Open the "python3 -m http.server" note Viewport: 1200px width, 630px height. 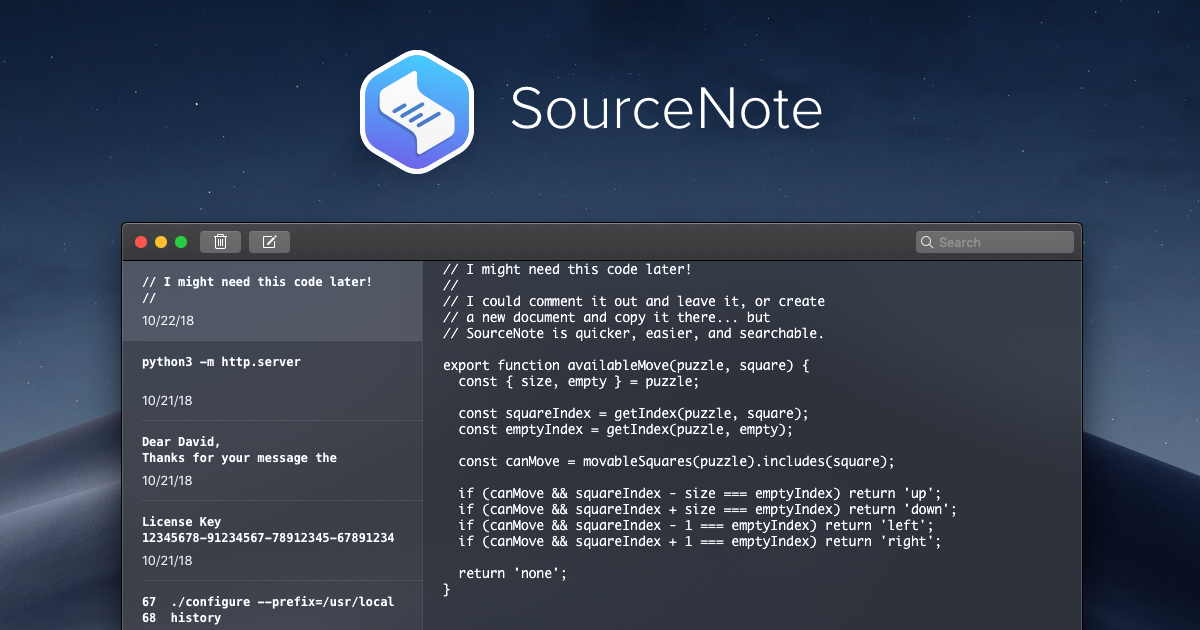pos(272,380)
